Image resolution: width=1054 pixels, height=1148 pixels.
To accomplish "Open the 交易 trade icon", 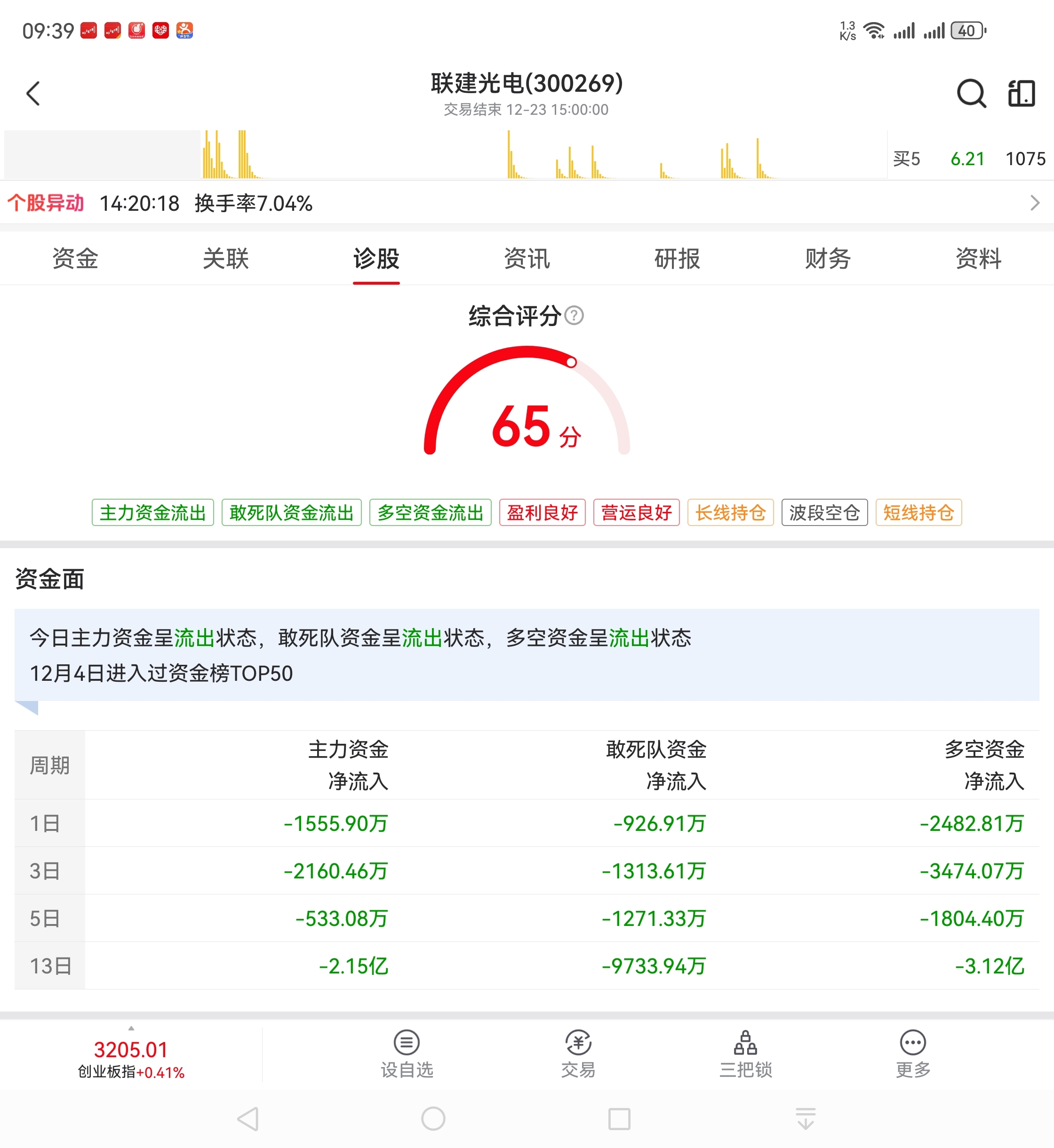I will coord(578,1043).
